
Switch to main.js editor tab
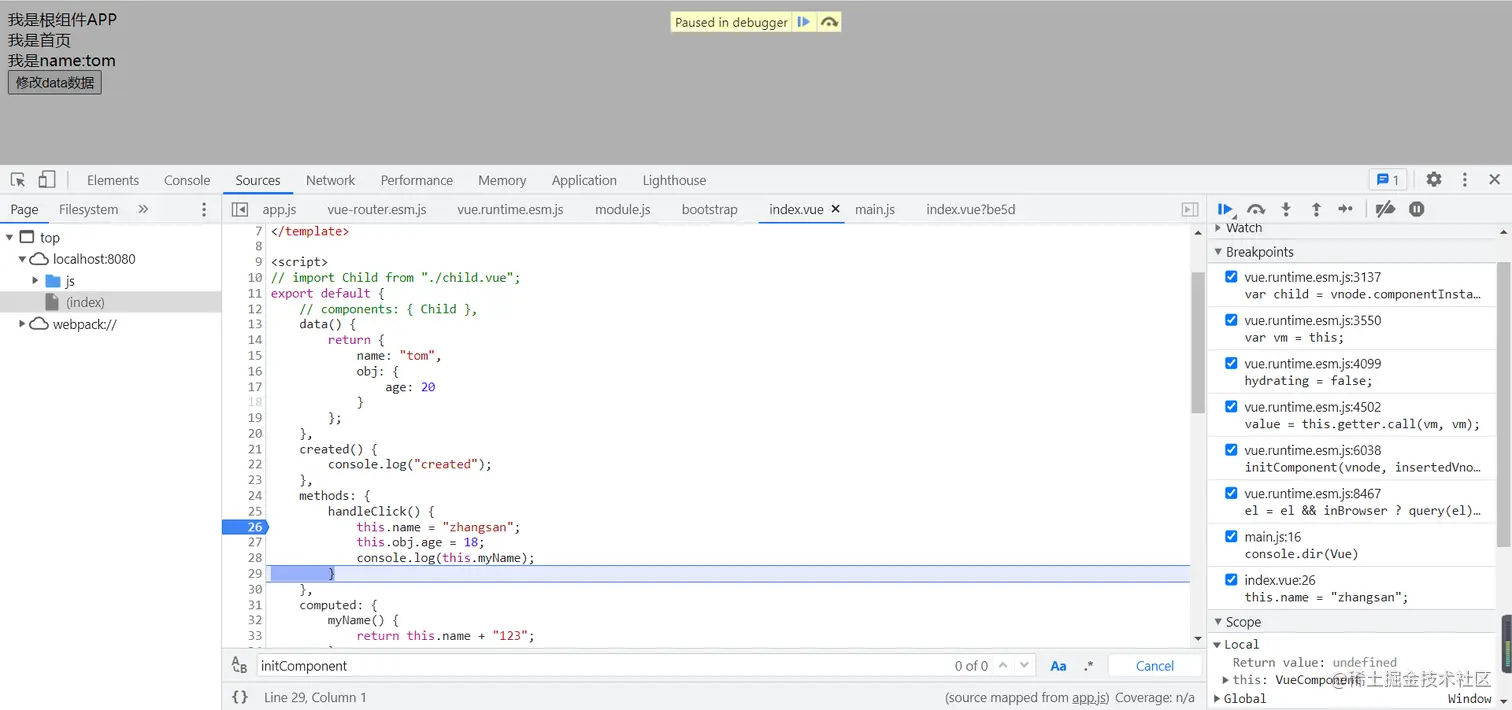(x=875, y=209)
